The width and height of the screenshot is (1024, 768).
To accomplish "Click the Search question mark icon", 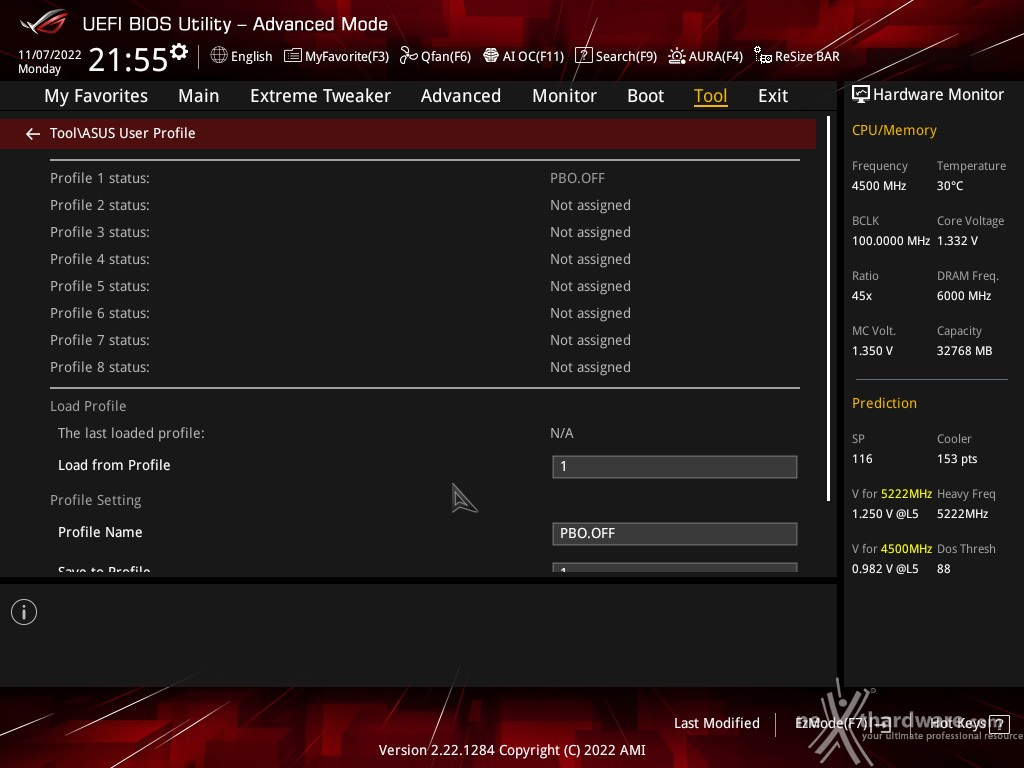I will [583, 56].
